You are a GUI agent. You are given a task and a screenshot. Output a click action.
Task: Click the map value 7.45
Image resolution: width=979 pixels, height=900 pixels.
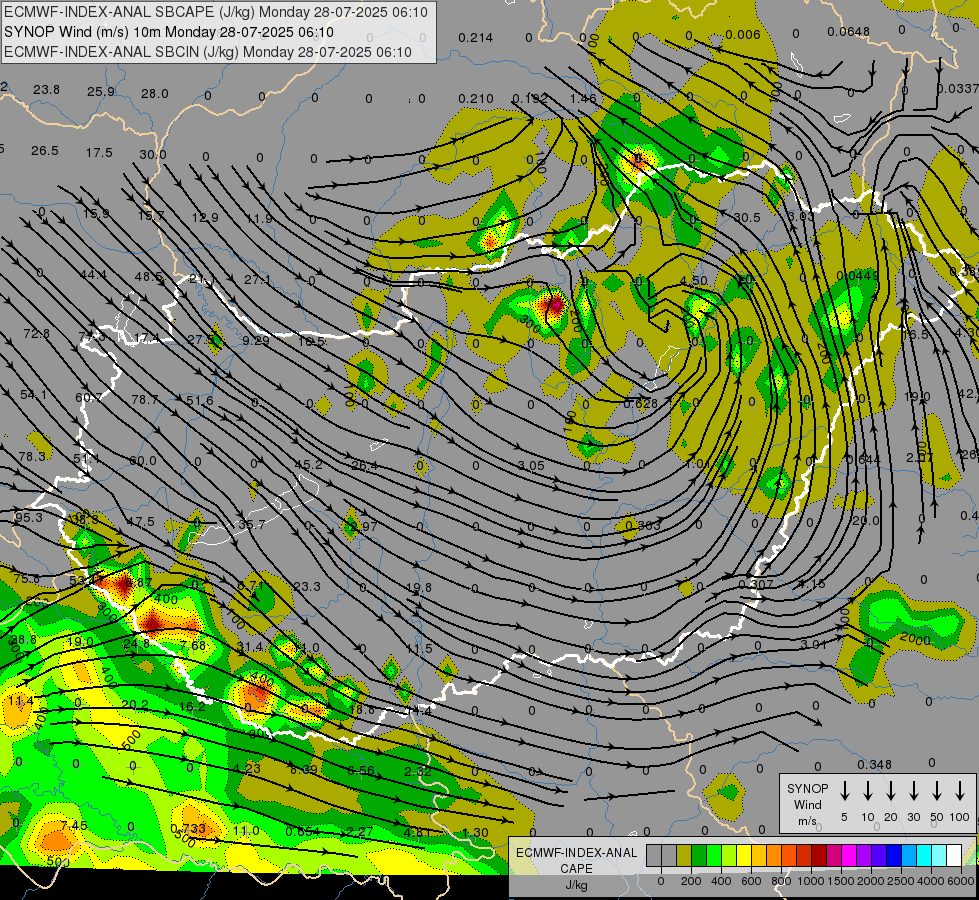click(74, 826)
